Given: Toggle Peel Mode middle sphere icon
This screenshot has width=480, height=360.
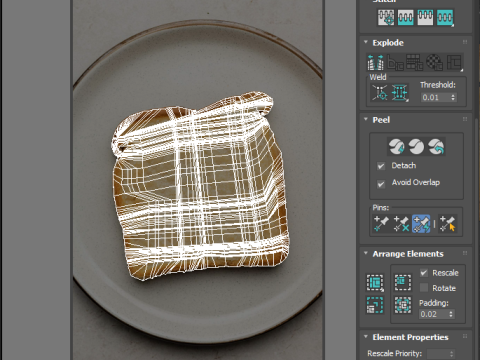Looking at the screenshot, I should [416, 147].
